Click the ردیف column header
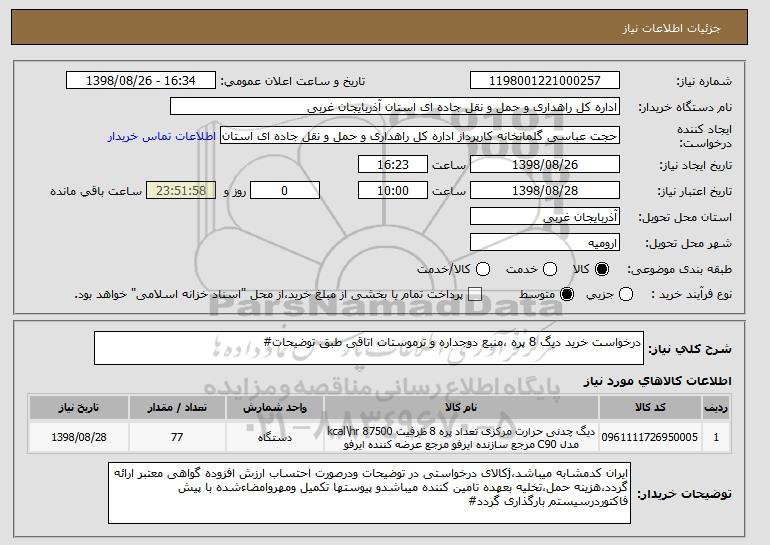This screenshot has height=545, width=770. click(716, 408)
